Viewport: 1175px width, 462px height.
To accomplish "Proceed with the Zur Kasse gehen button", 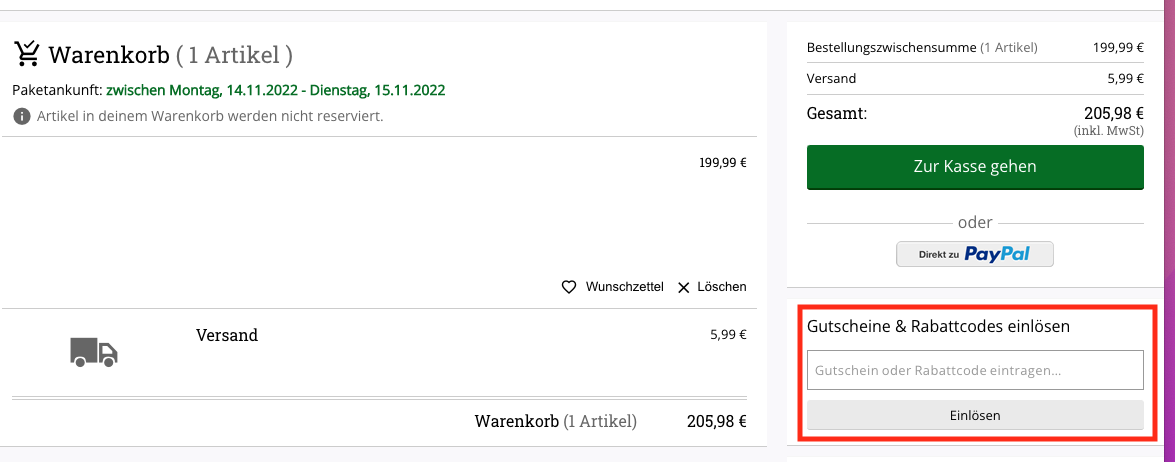I will click(975, 167).
